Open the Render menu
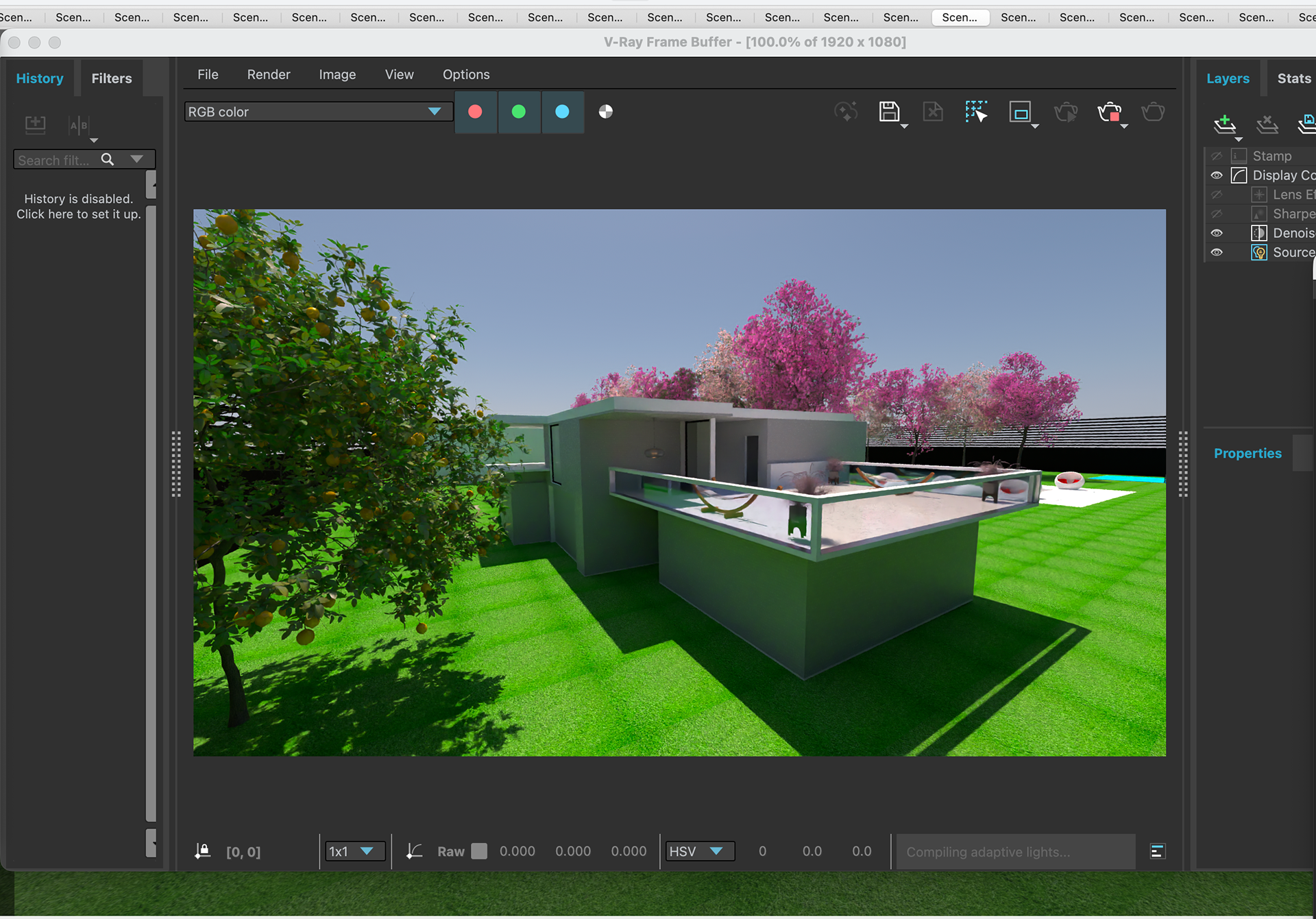 click(268, 75)
